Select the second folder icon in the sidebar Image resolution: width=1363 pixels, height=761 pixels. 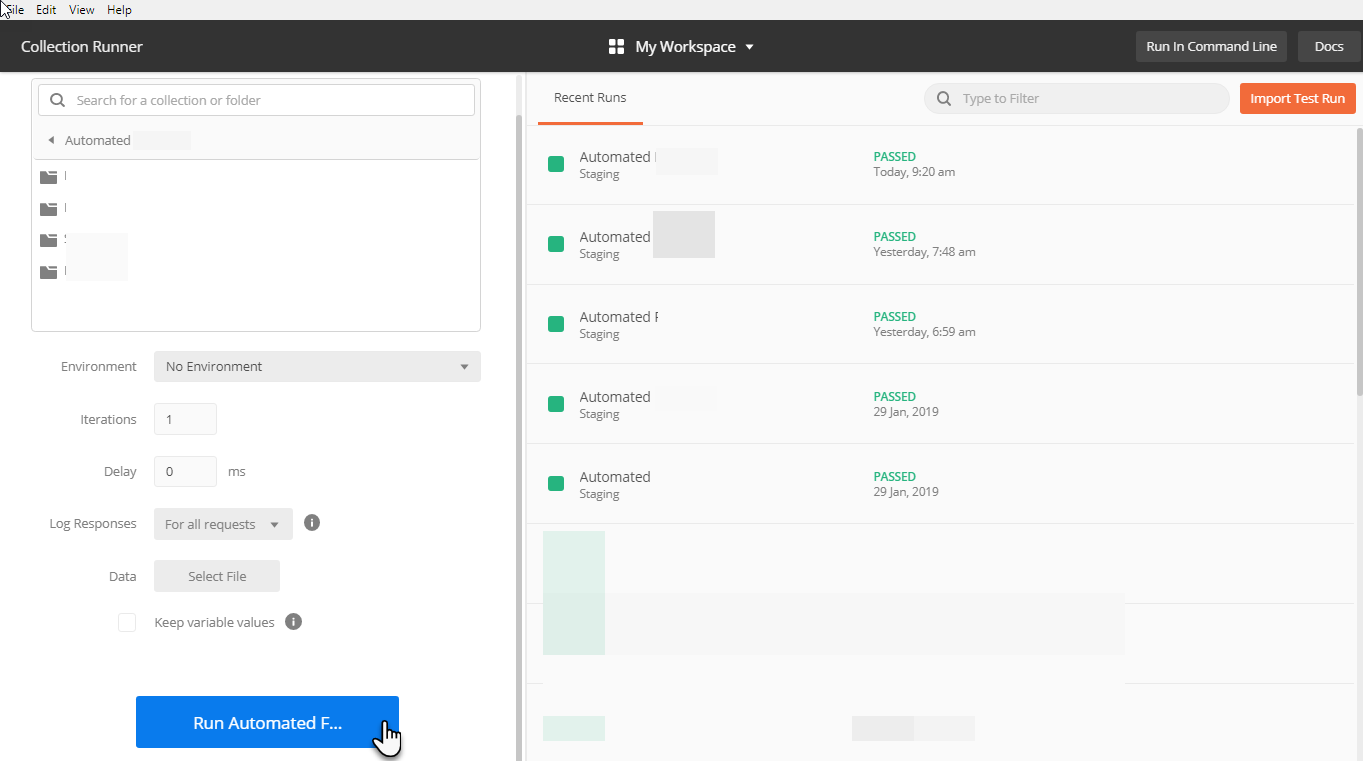click(x=49, y=208)
